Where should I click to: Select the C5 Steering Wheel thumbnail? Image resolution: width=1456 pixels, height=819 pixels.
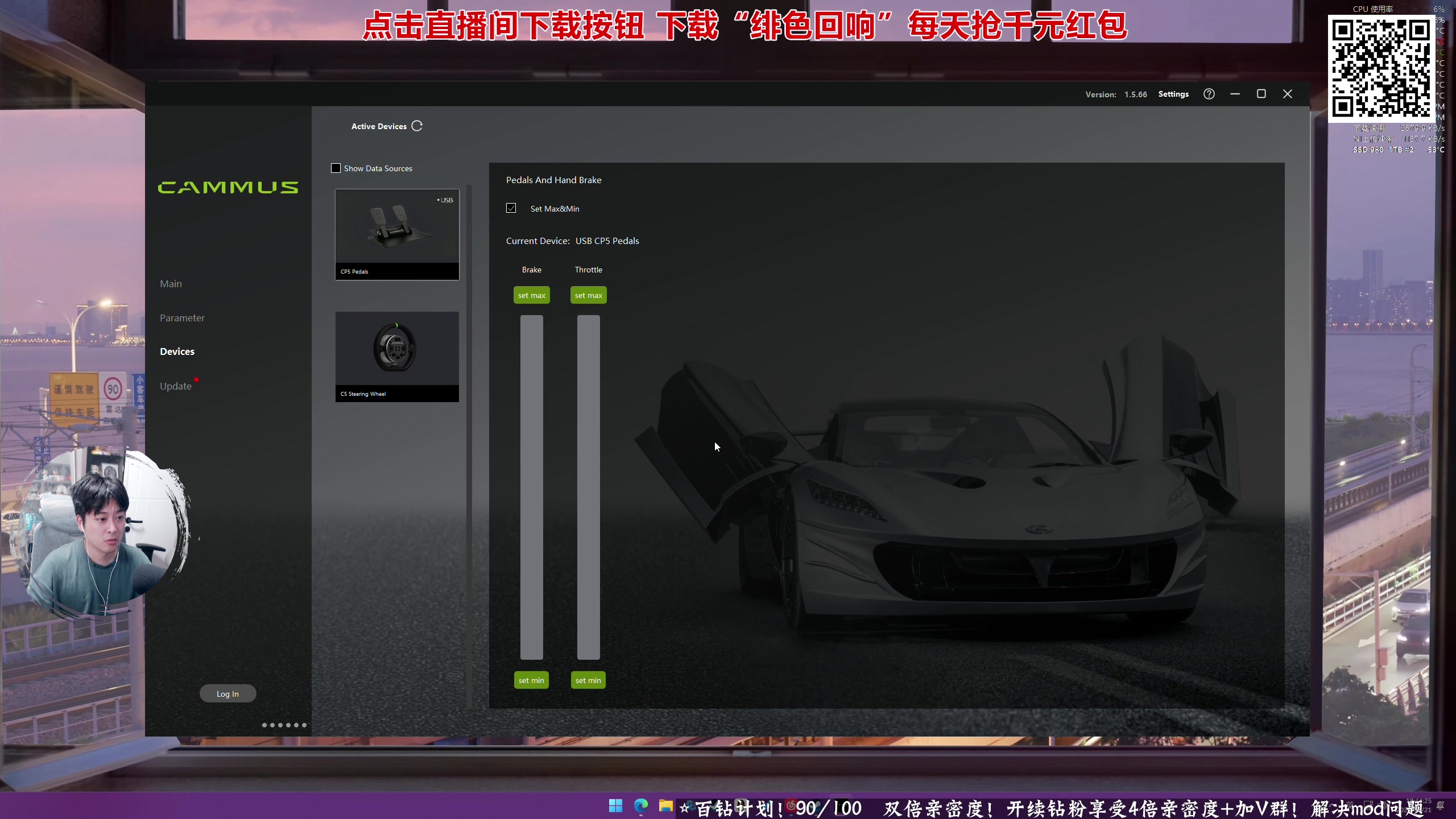click(x=397, y=357)
